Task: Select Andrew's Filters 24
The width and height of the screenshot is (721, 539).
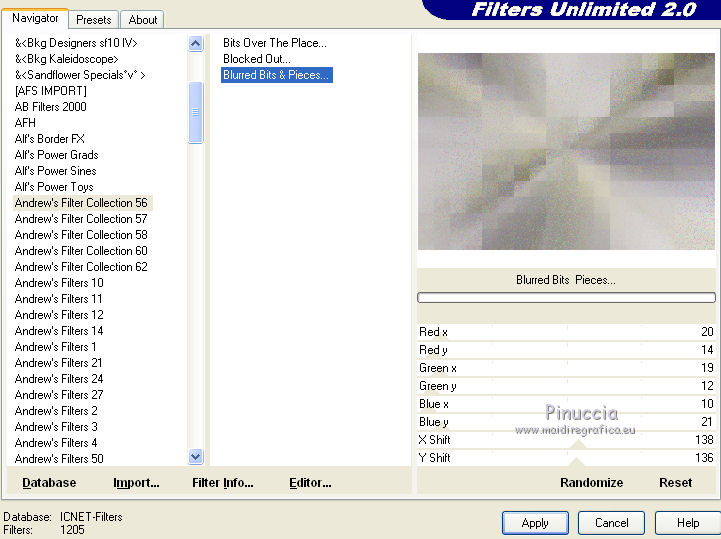Action: tap(59, 378)
